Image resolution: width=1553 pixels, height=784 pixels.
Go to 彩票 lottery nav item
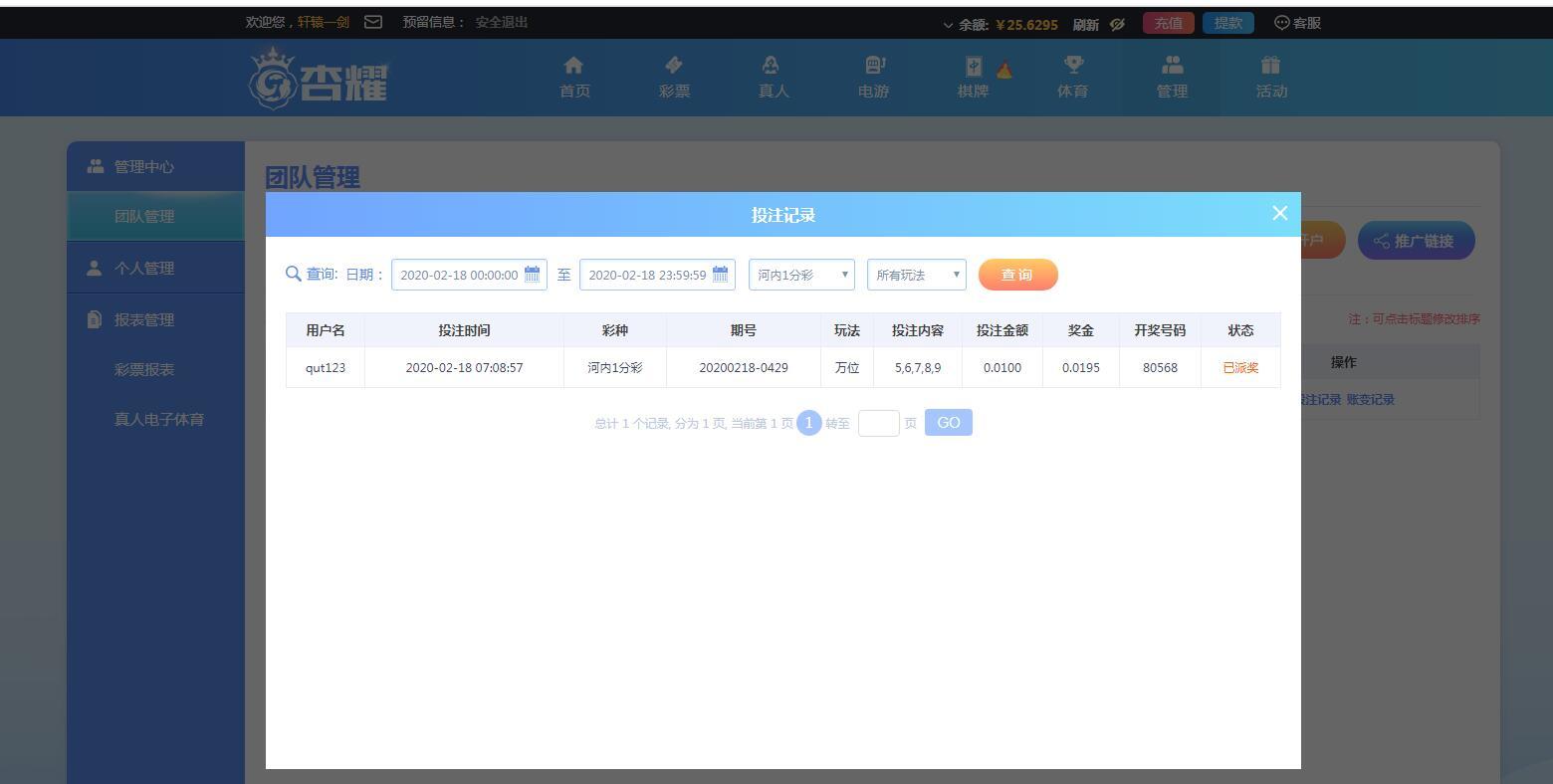click(674, 78)
